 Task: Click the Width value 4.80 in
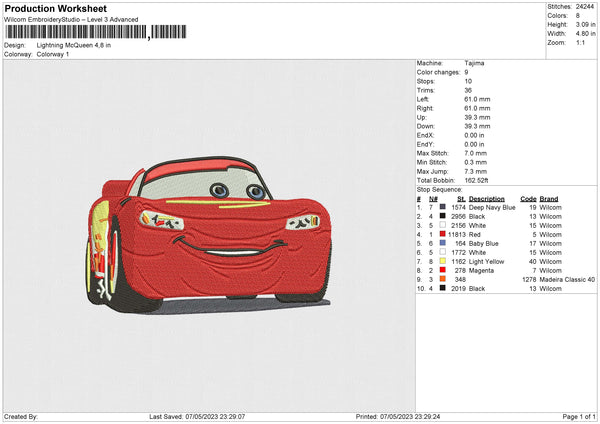pyautogui.click(x=585, y=34)
